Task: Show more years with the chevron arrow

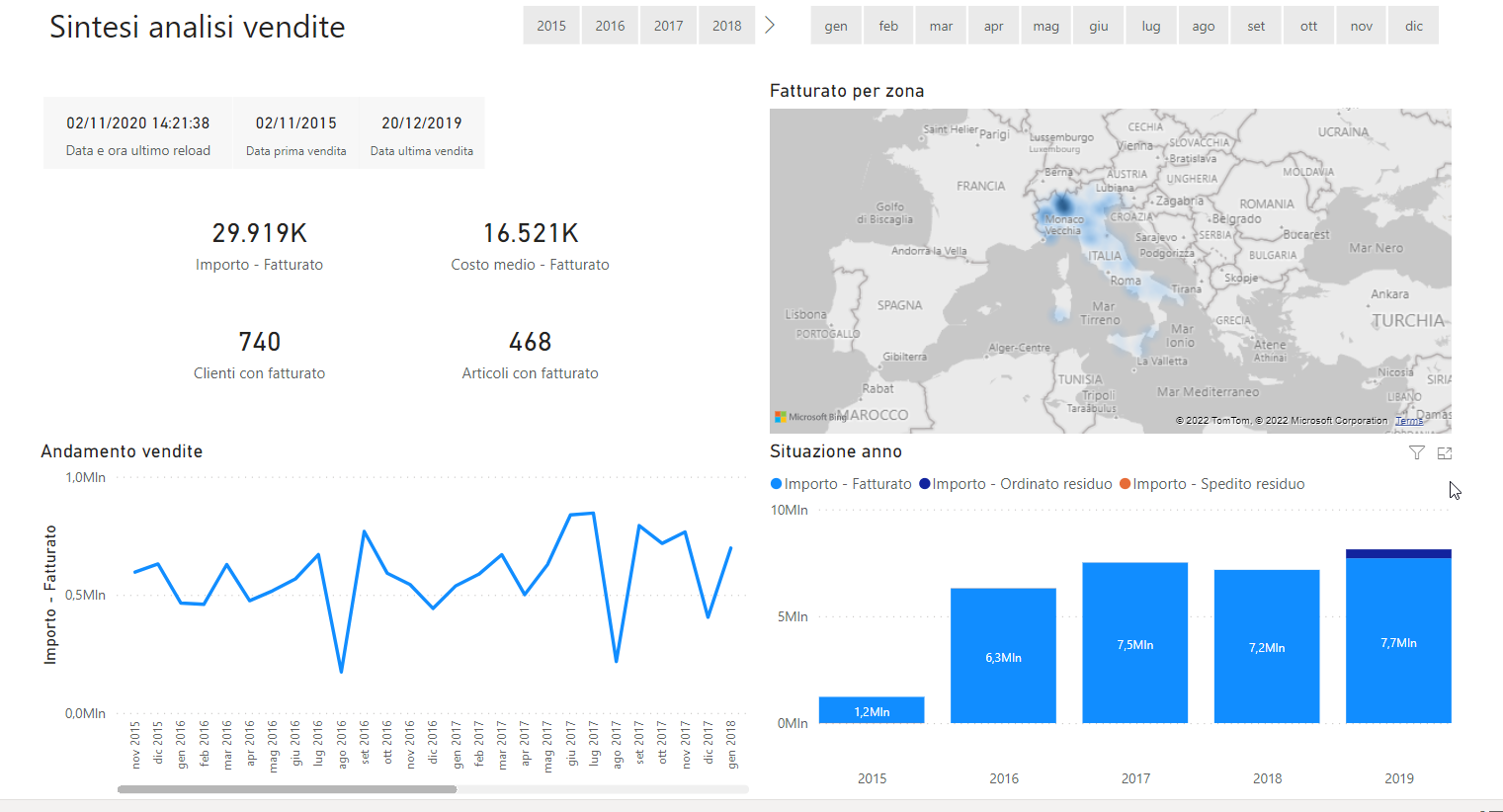Action: (x=770, y=26)
